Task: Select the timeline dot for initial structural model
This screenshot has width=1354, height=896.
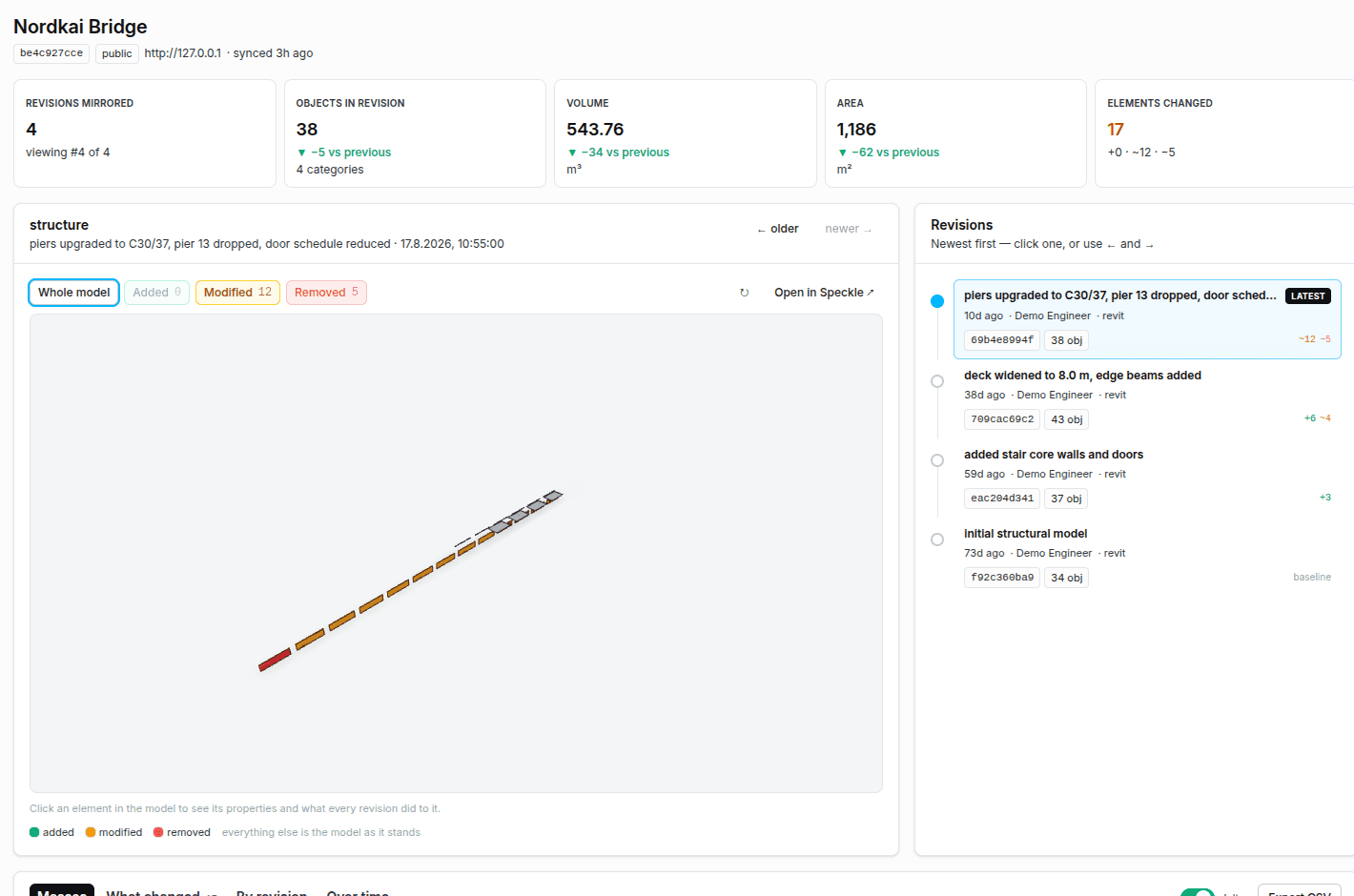Action: pos(937,540)
